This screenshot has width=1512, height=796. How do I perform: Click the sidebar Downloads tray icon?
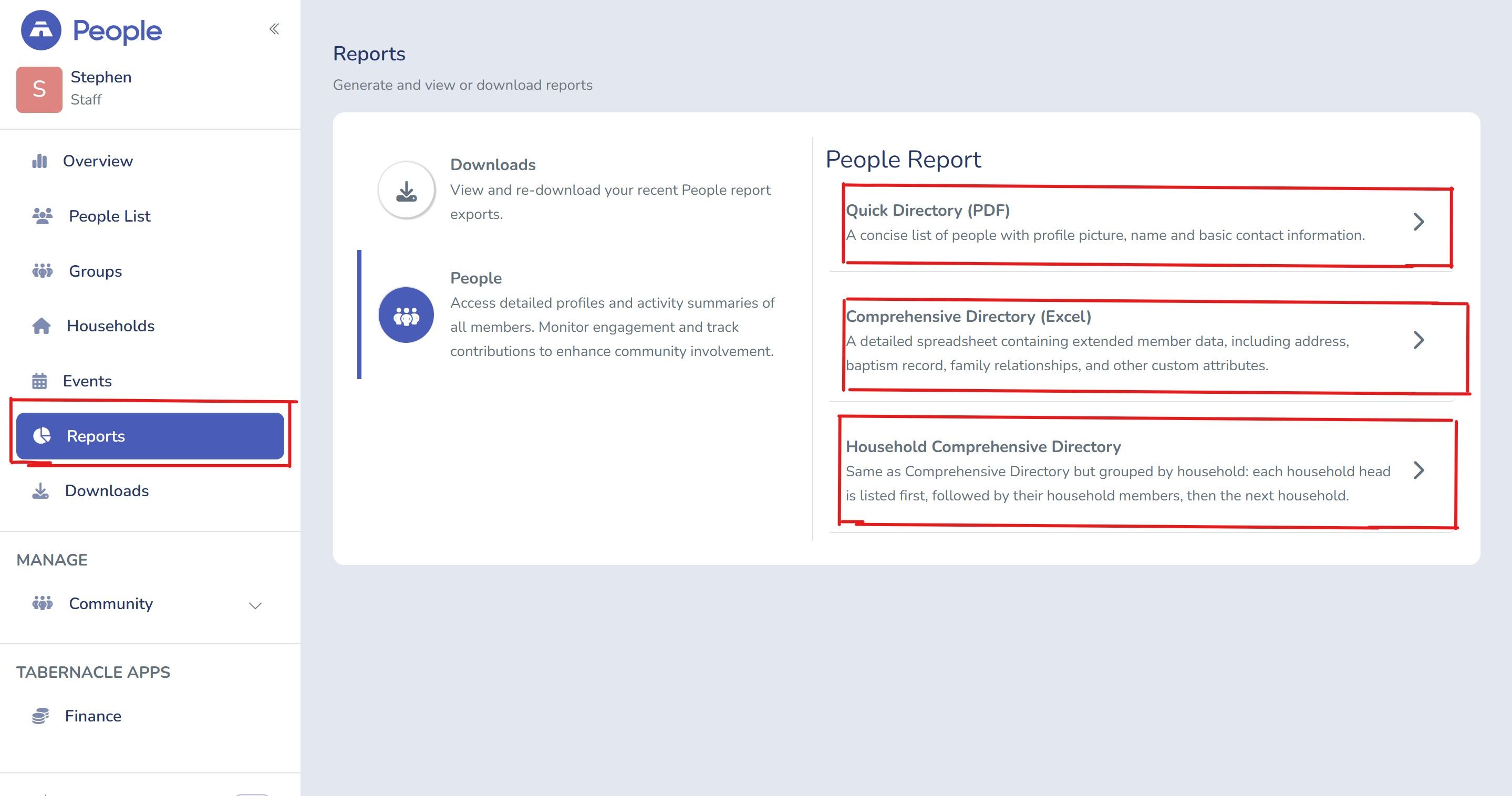[x=40, y=490]
